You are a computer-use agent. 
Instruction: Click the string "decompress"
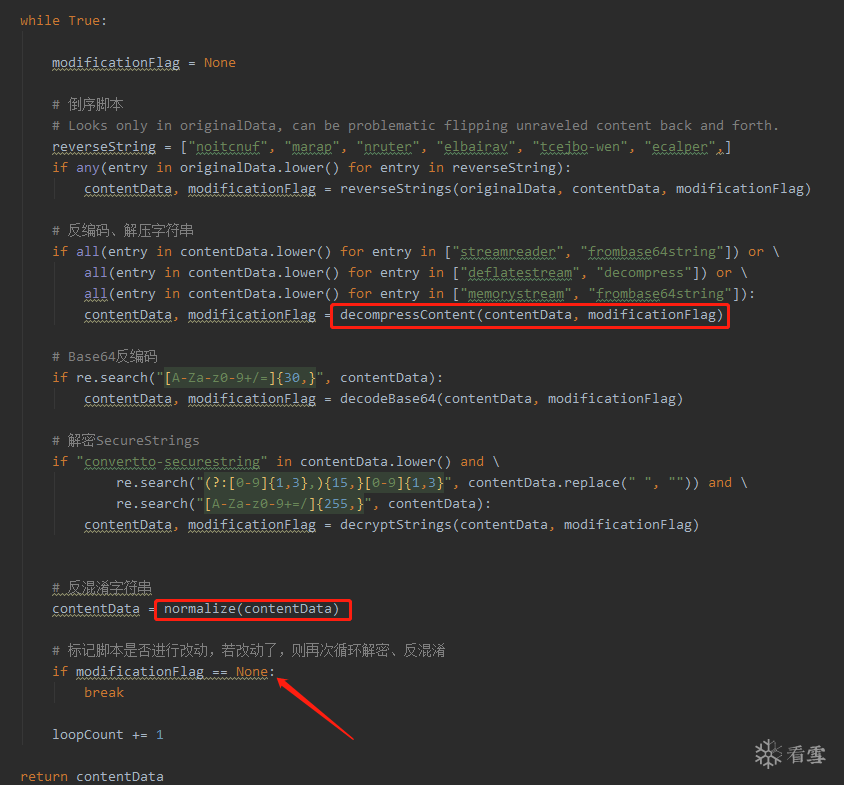pyautogui.click(x=644, y=273)
